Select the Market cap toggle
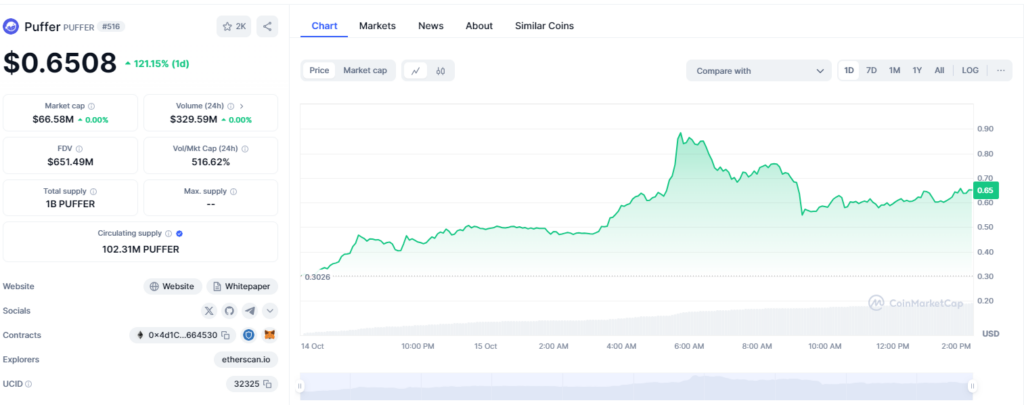This screenshot has width=1024, height=405. [x=365, y=71]
